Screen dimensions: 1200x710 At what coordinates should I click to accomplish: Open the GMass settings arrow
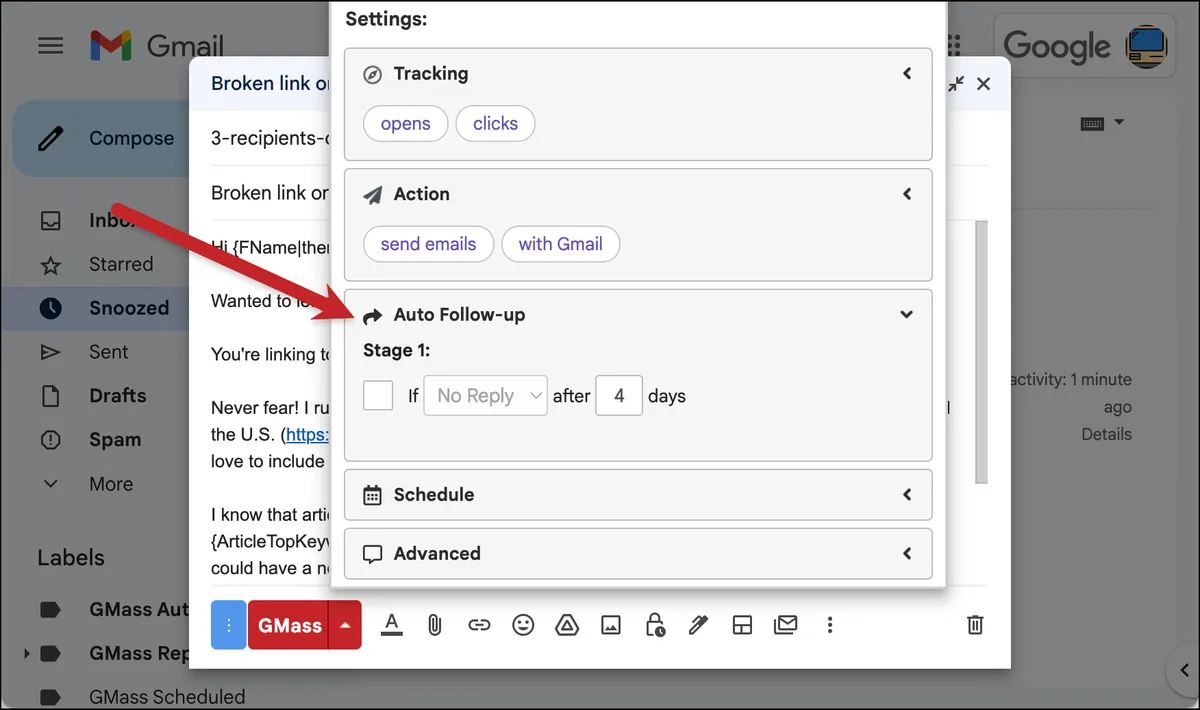(345, 625)
